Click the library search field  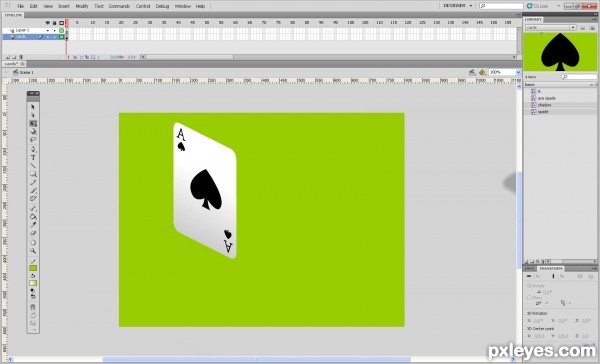578,77
